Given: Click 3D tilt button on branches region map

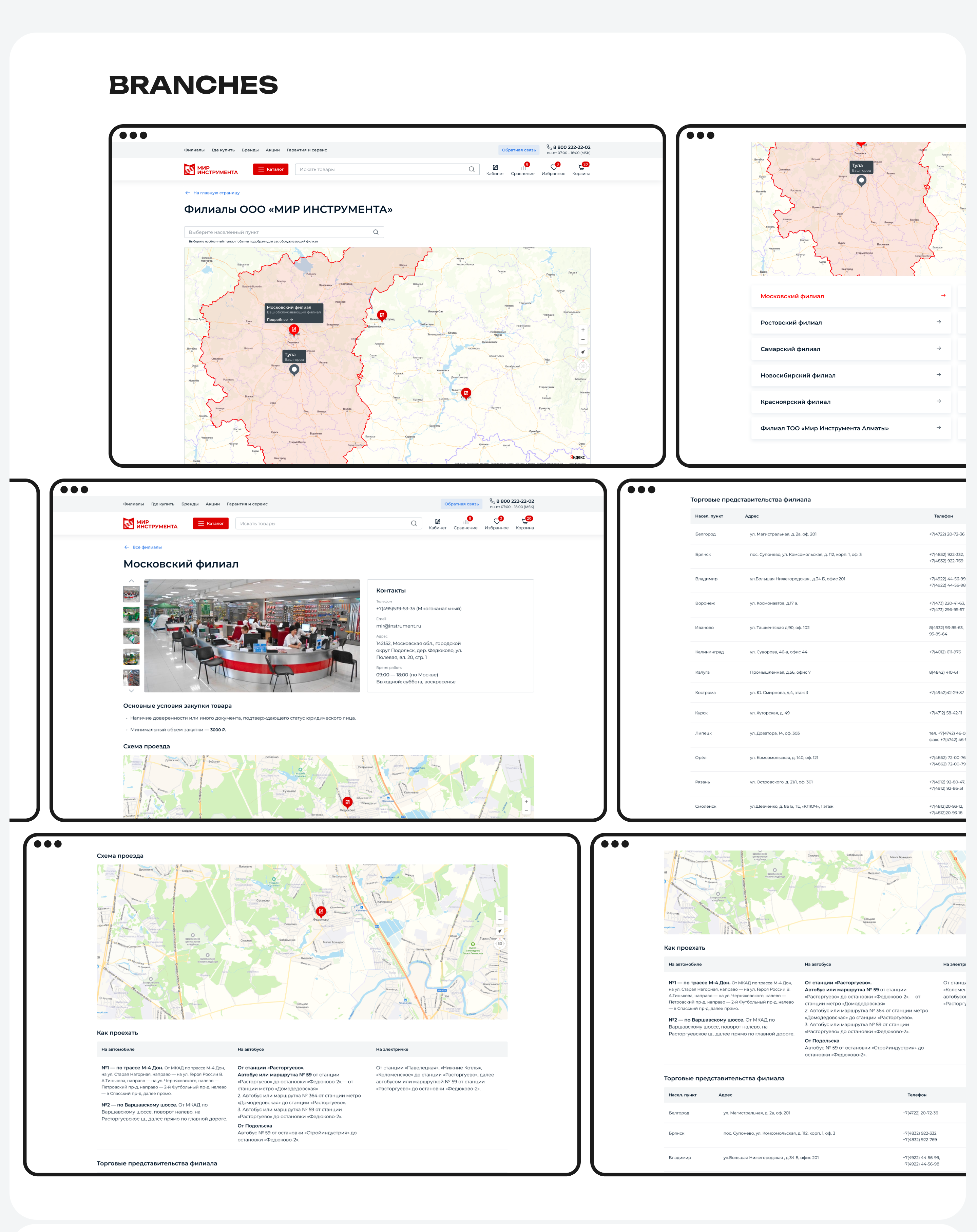Looking at the screenshot, I should (582, 366).
